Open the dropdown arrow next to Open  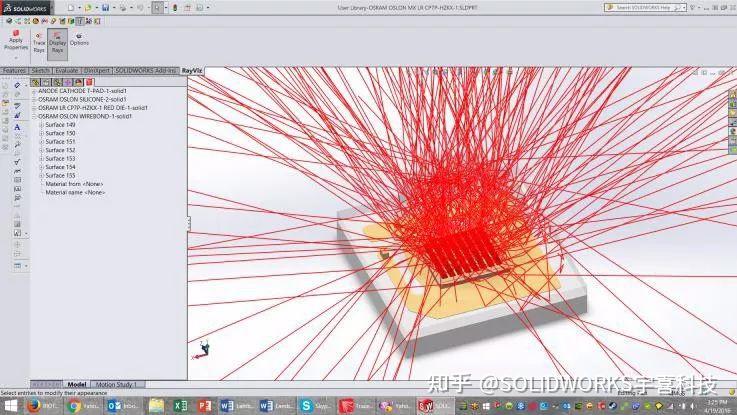pos(96,8)
